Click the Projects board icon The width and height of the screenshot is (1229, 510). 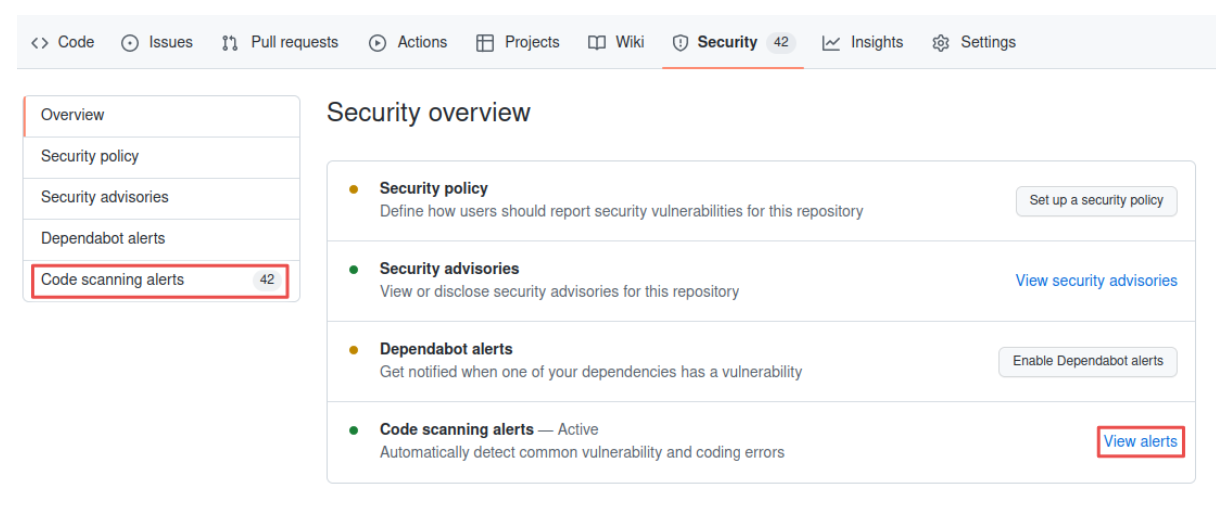(485, 43)
